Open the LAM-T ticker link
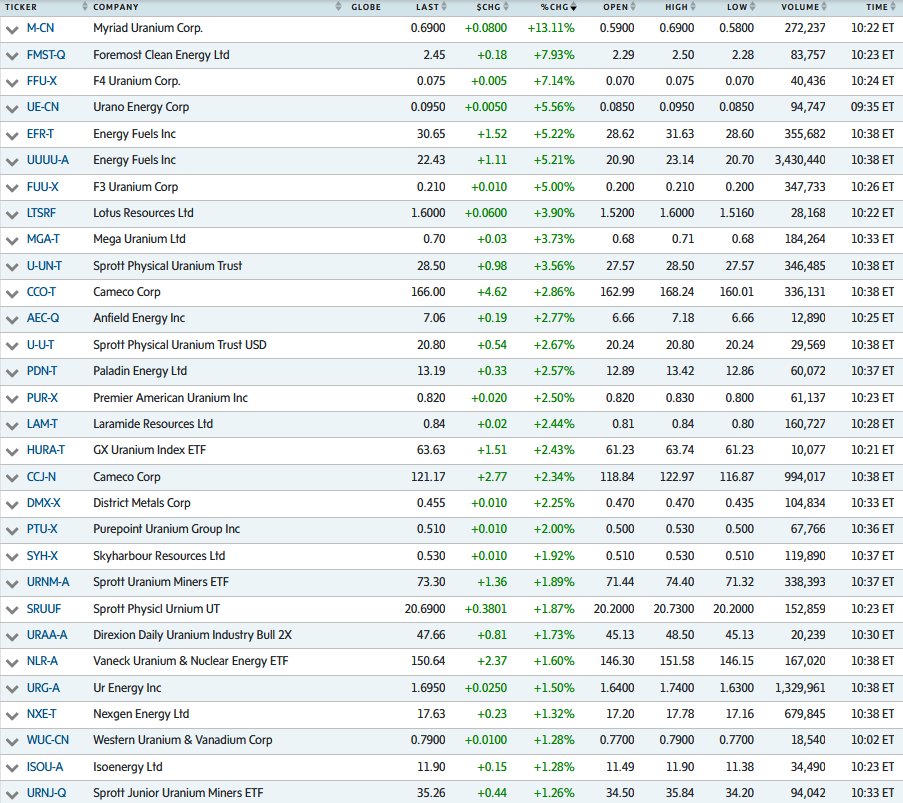The image size is (903, 803). point(42,423)
